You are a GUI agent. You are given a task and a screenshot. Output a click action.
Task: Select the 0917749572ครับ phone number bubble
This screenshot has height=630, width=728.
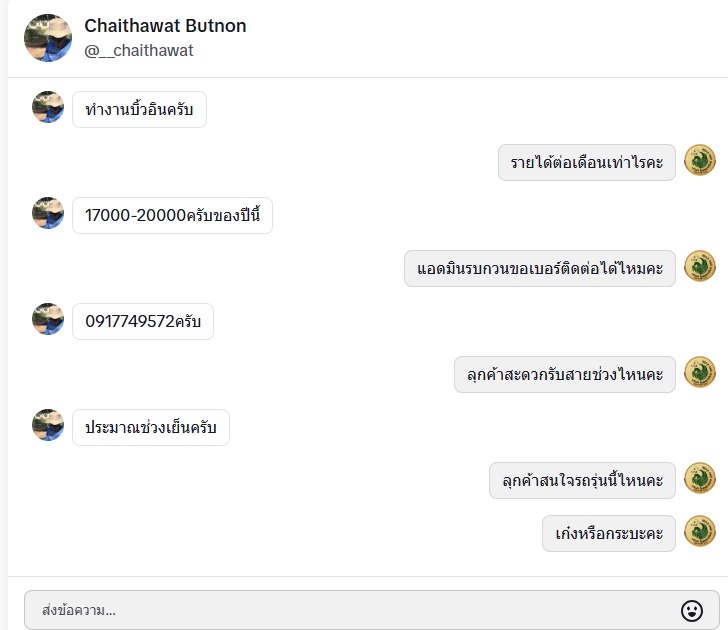pos(143,321)
